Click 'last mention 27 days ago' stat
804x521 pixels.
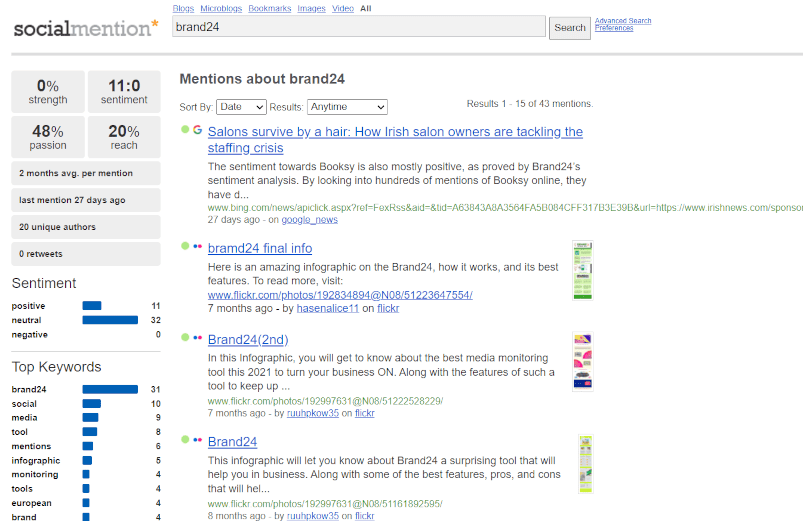coord(86,200)
